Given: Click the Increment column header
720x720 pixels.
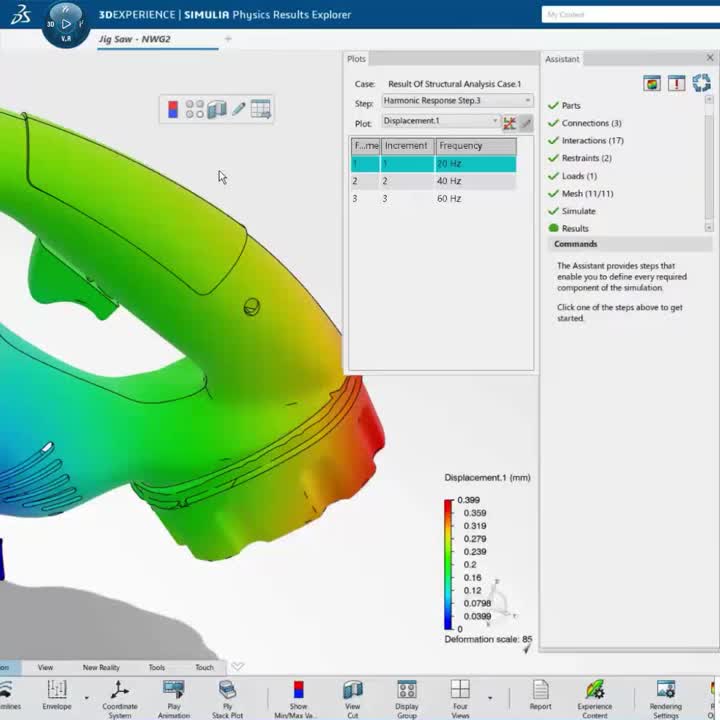Looking at the screenshot, I should pyautogui.click(x=408, y=146).
